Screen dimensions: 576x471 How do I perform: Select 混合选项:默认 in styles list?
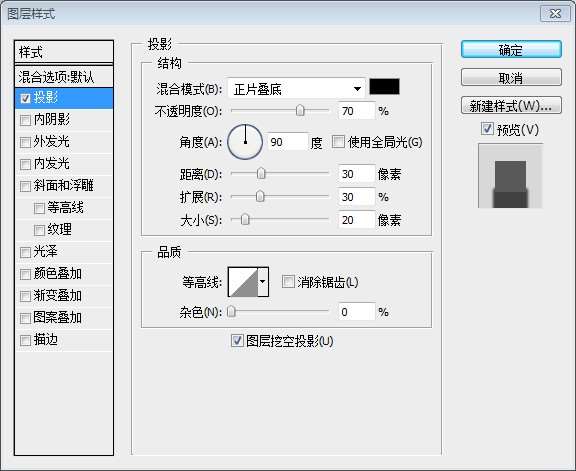coord(64,77)
